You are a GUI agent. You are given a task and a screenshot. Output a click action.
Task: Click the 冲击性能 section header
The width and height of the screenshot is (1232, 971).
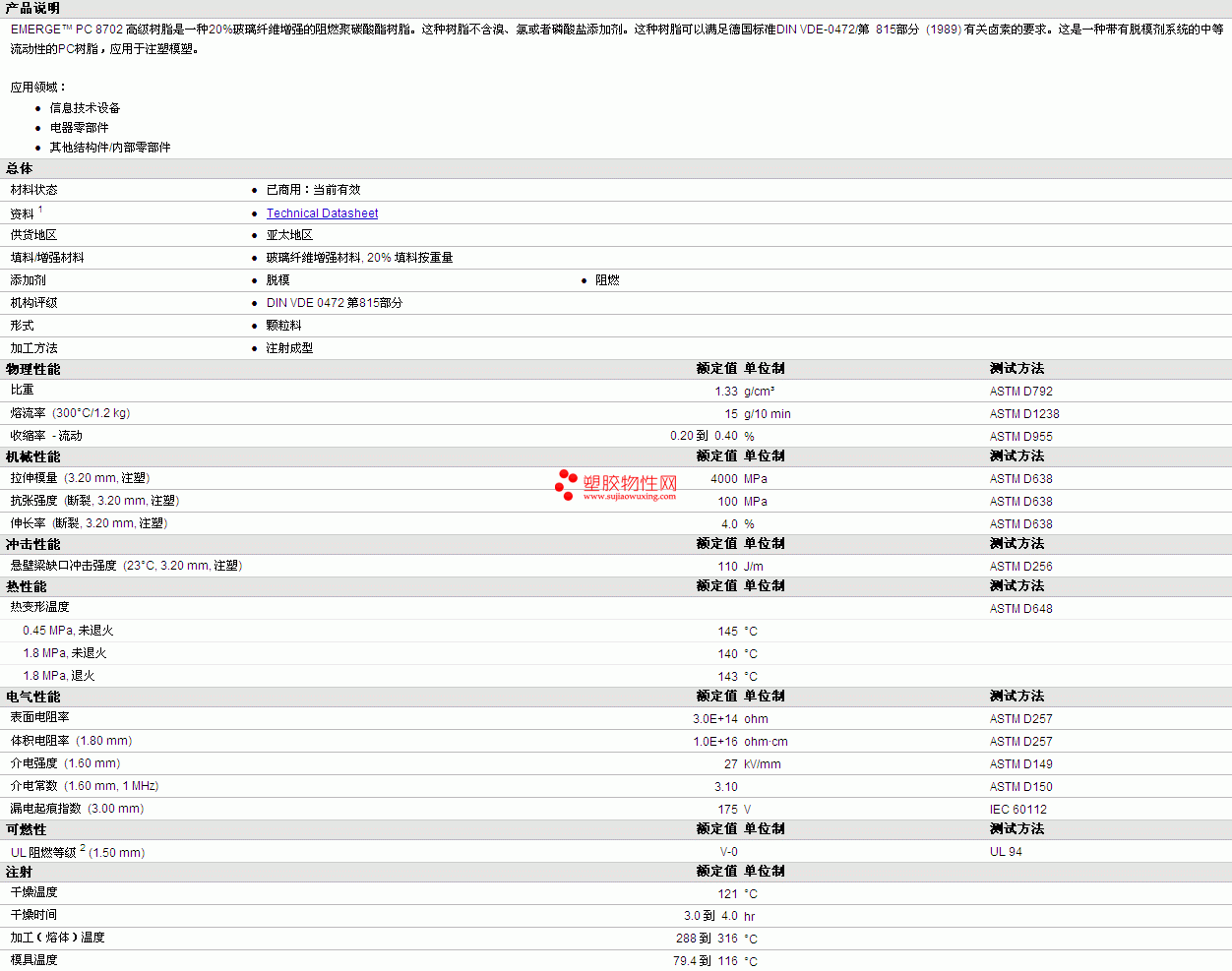point(32,544)
